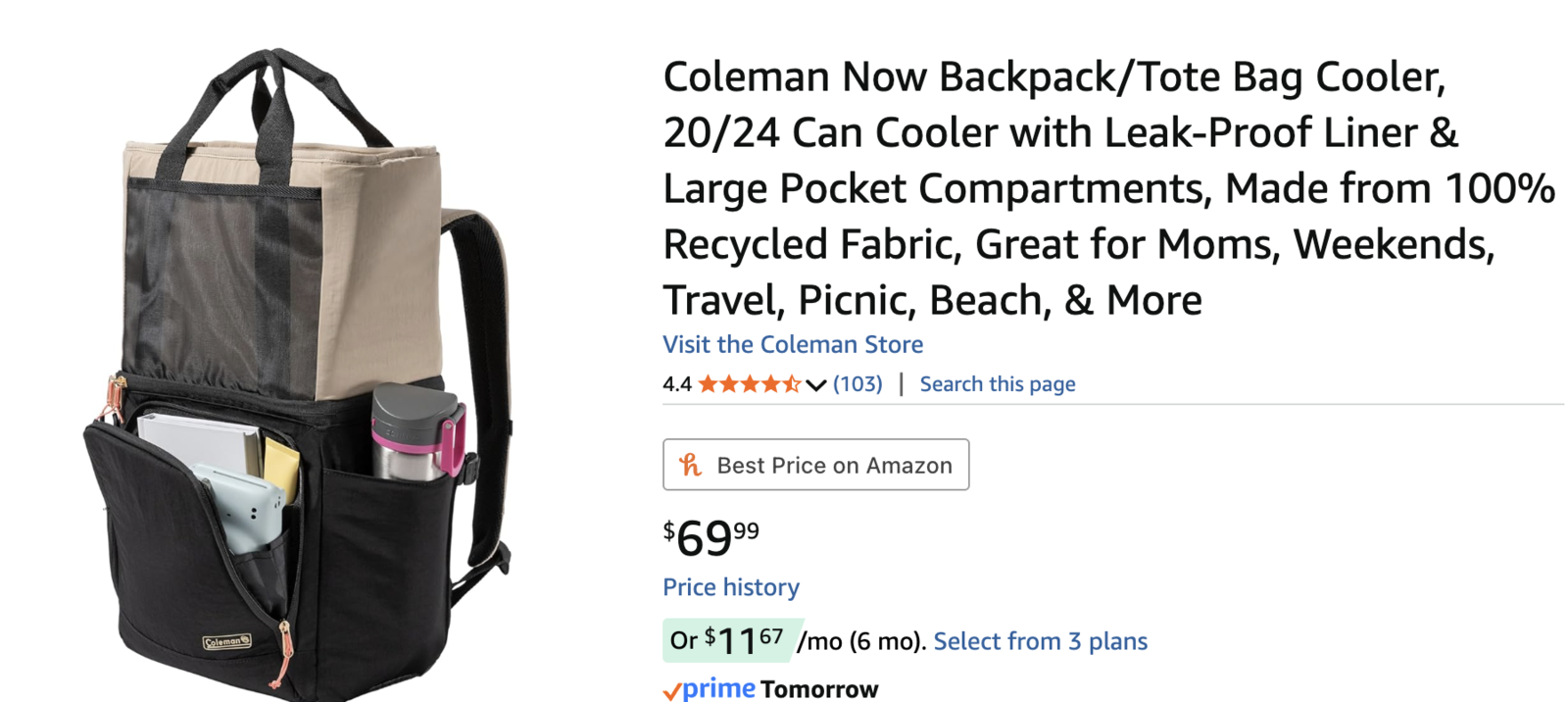Click the Tomorrow delivery text
Viewport: 1568px width, 702px height.
819,689
